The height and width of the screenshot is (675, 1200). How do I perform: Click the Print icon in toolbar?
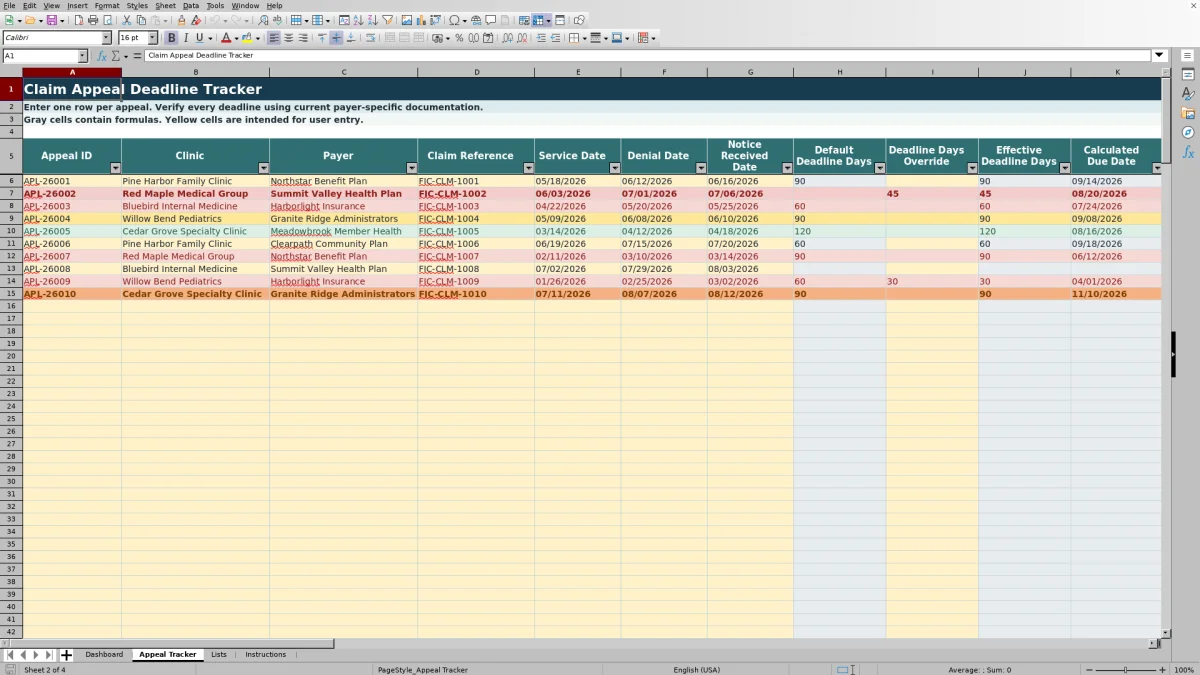(x=93, y=20)
